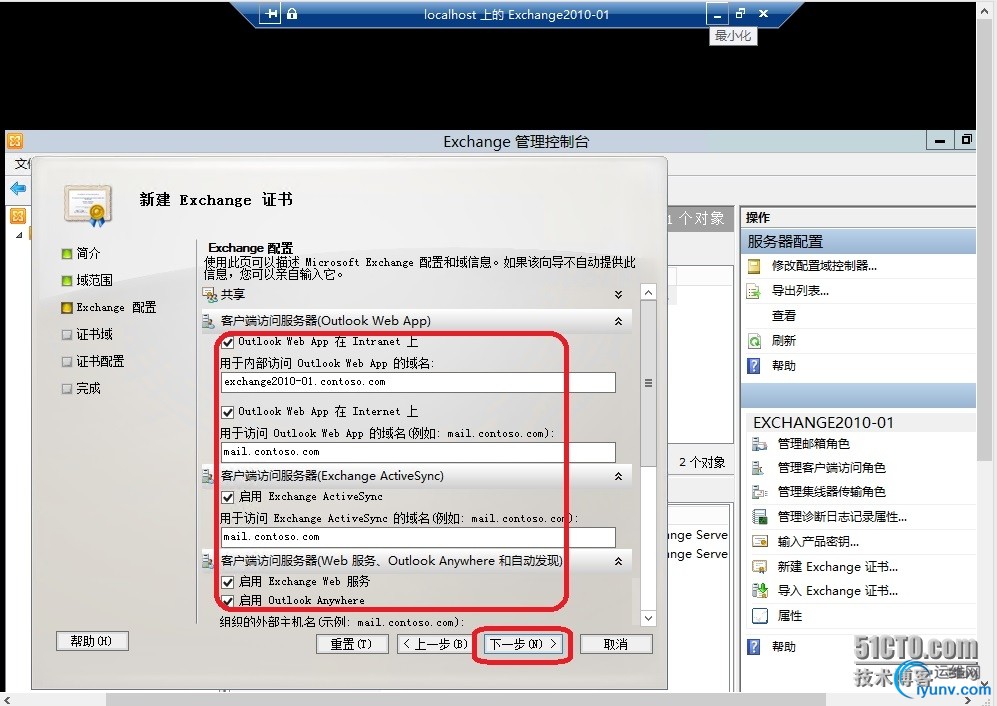Screen dimensions: 997x706
Task: Collapse the Exchange ActiveSync section chevron
Action: [x=618, y=476]
